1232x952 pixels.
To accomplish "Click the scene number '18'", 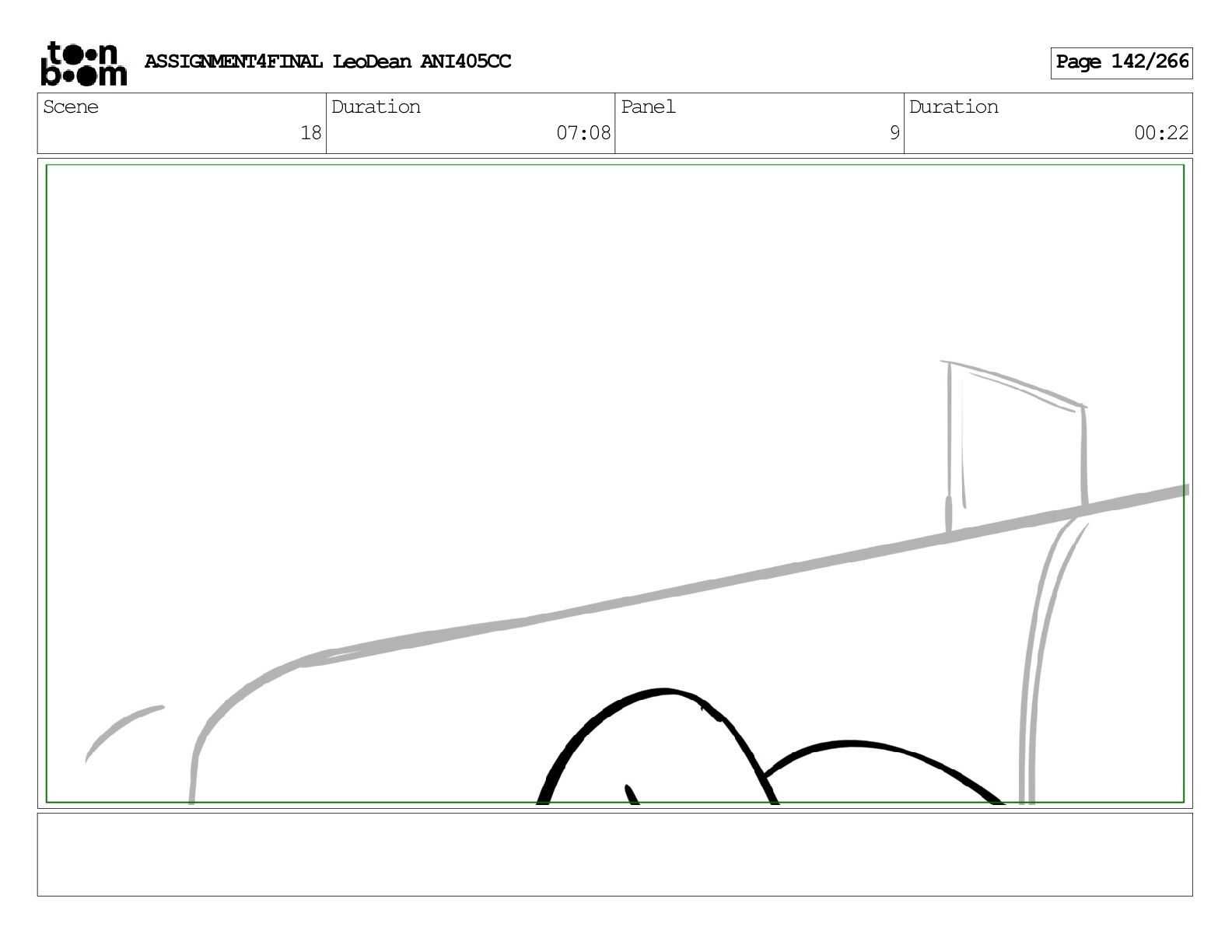I will click(x=311, y=133).
